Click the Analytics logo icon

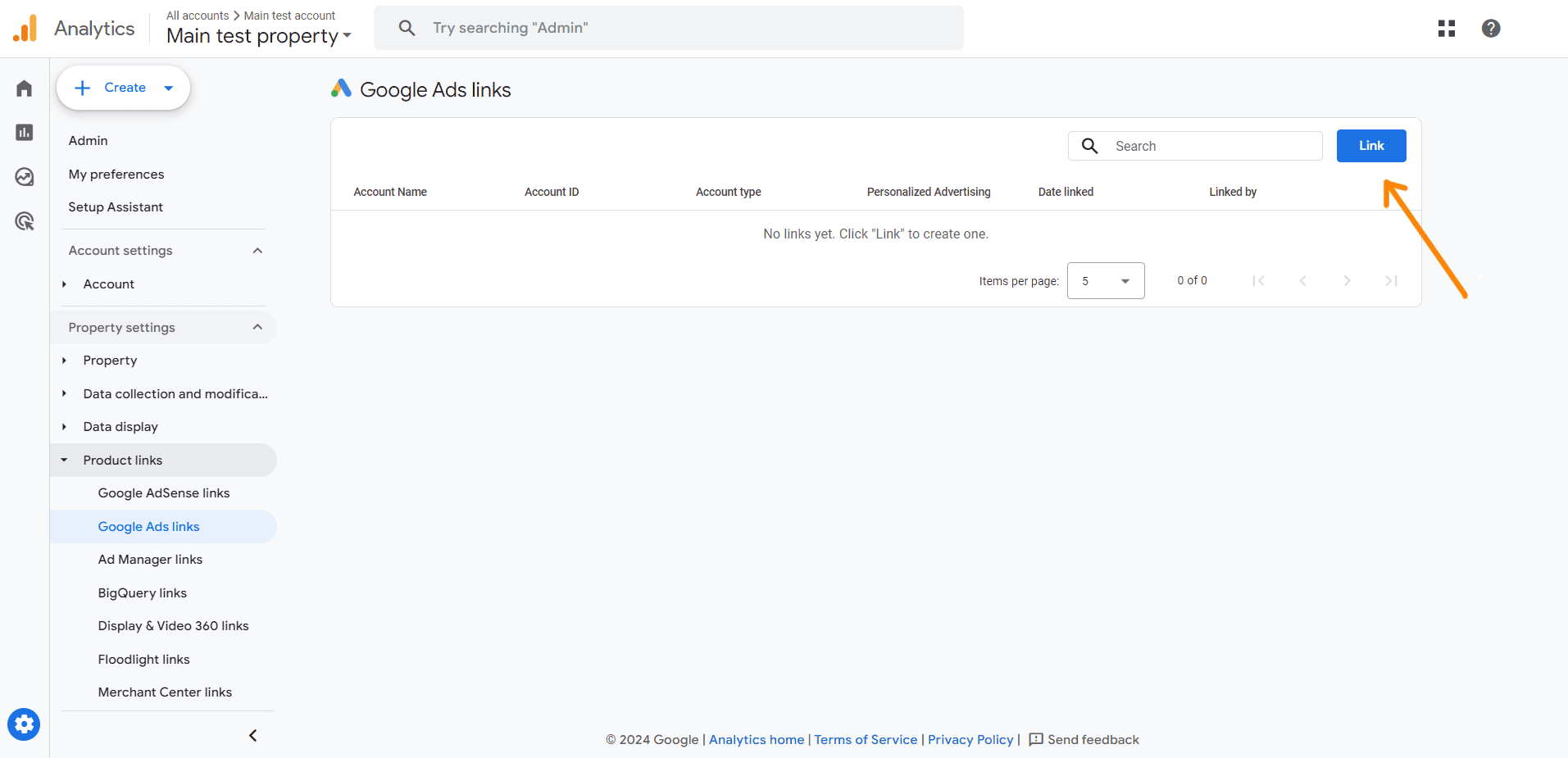point(25,28)
